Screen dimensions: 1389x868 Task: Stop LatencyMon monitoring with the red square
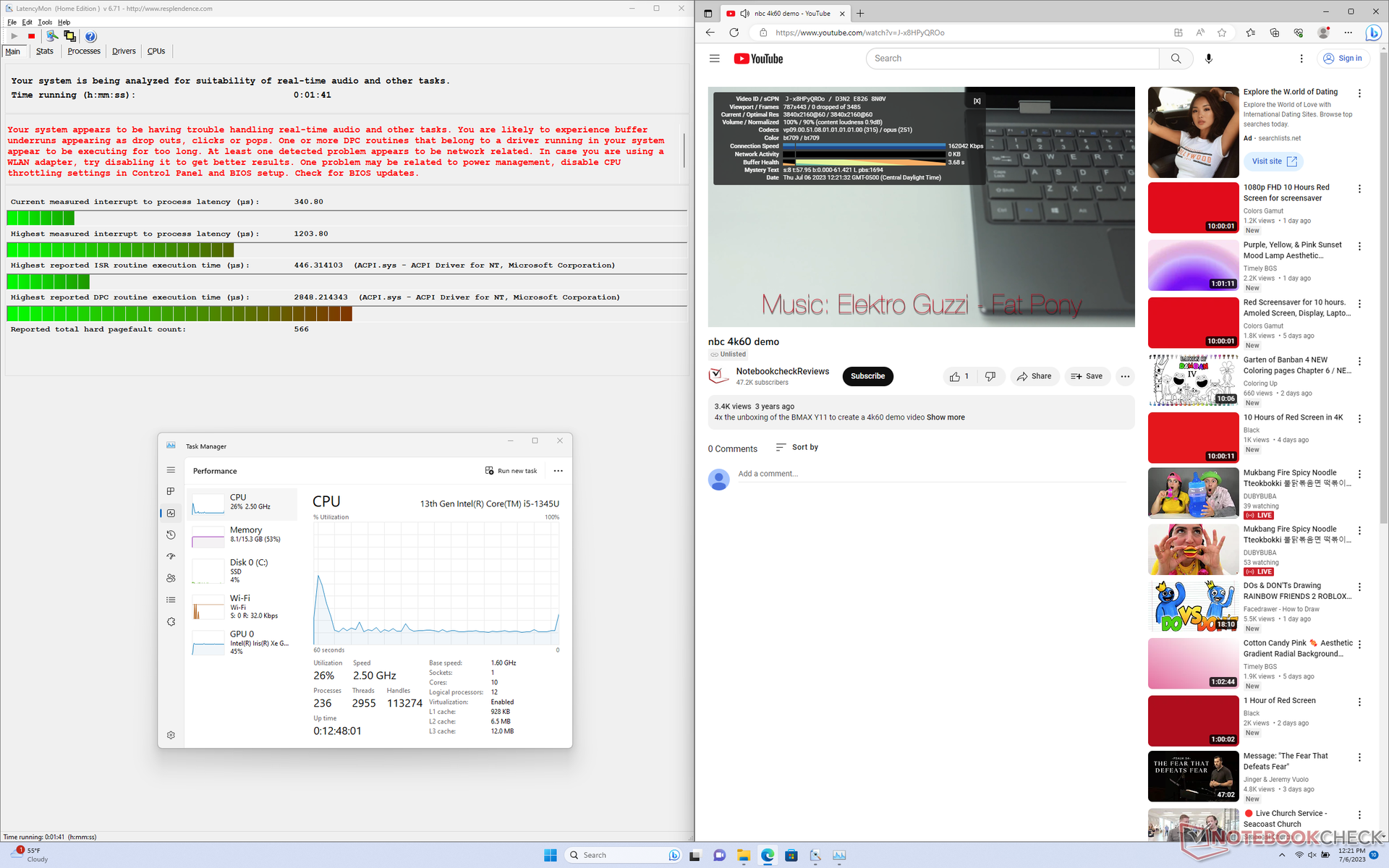[x=31, y=36]
